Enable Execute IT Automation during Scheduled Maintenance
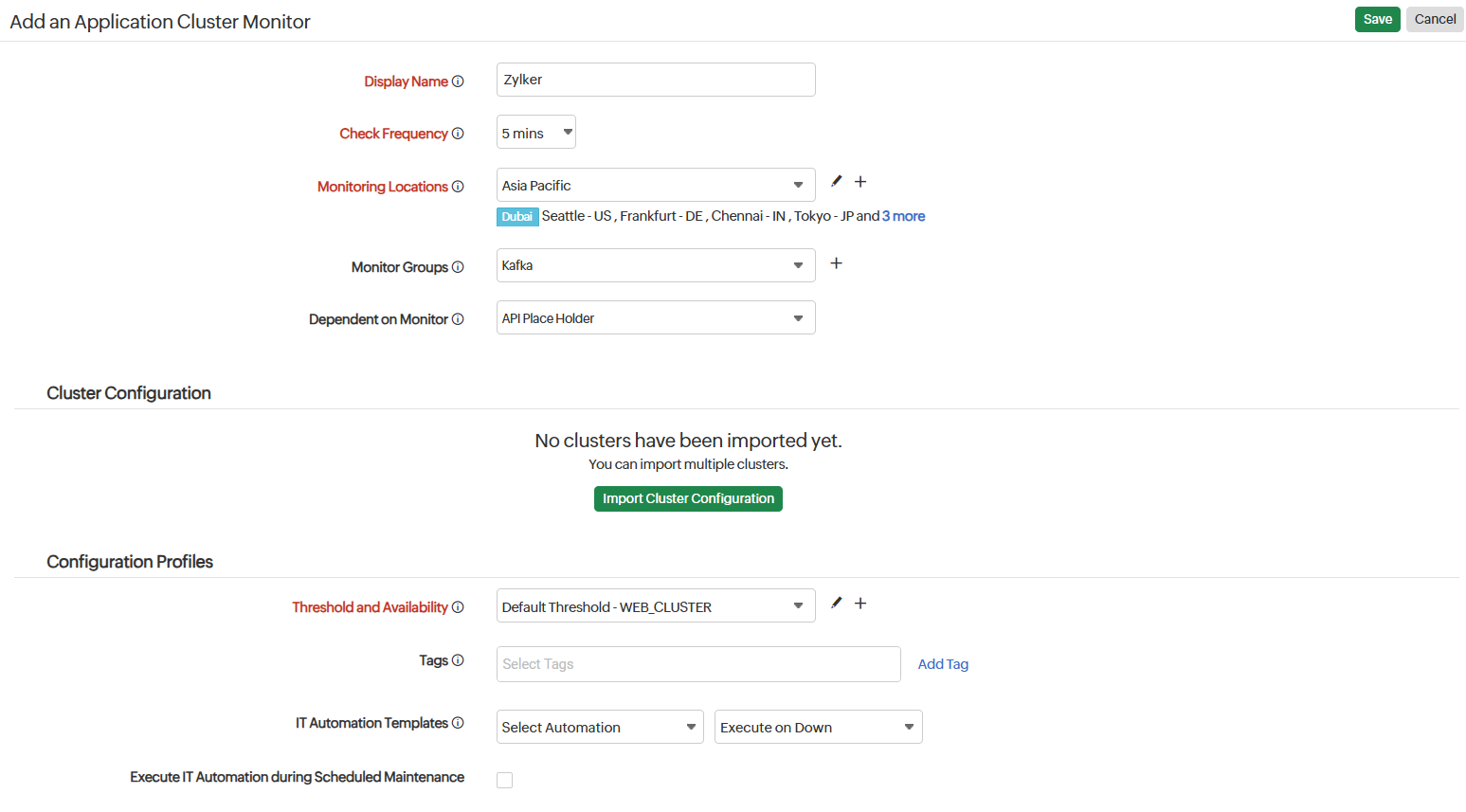The height and width of the screenshot is (812, 1466). coord(504,779)
